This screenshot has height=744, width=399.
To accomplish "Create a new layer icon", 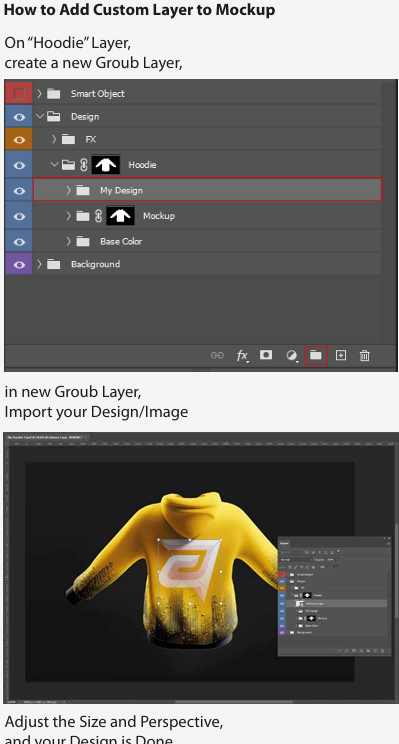I will [341, 355].
